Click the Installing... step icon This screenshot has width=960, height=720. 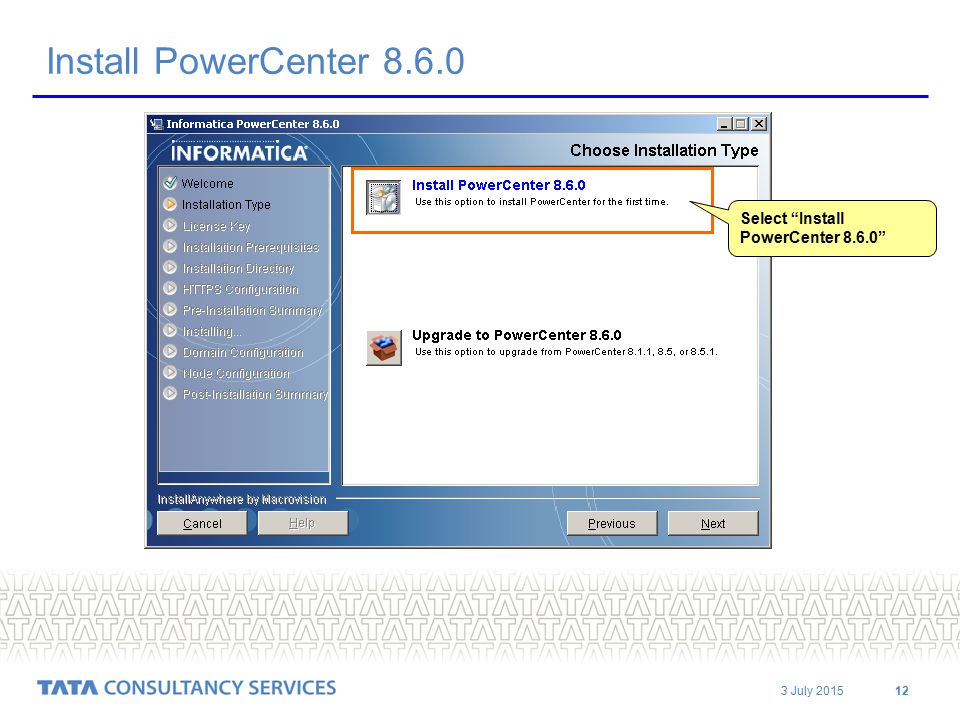(170, 331)
